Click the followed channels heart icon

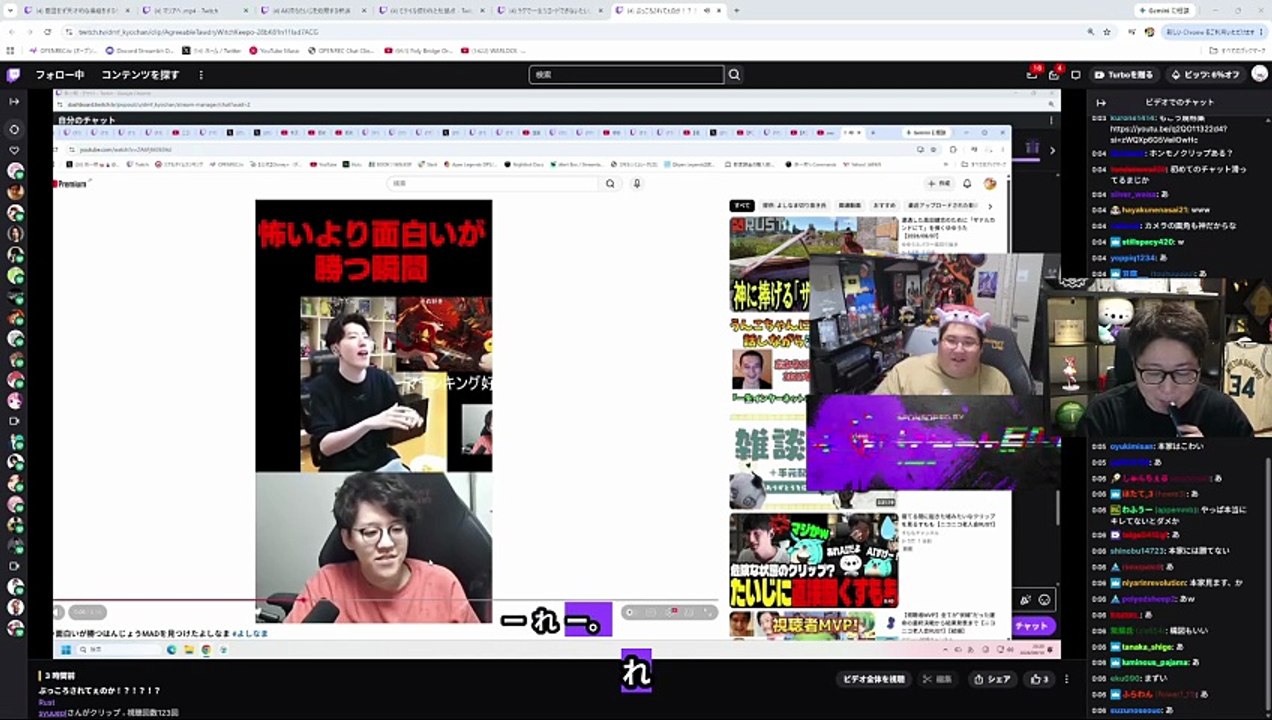coord(14,150)
